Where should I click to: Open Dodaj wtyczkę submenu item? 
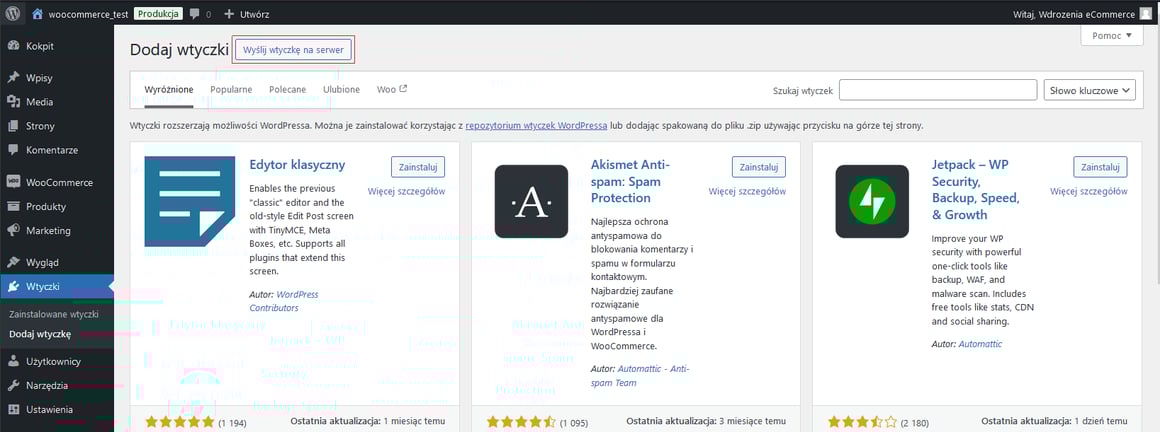(40, 334)
